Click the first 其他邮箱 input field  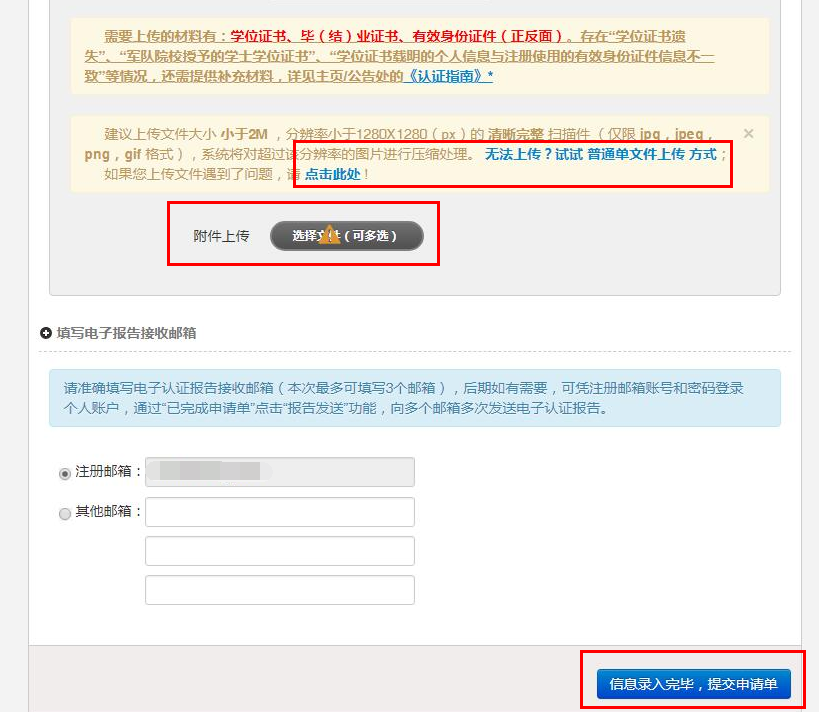click(280, 512)
